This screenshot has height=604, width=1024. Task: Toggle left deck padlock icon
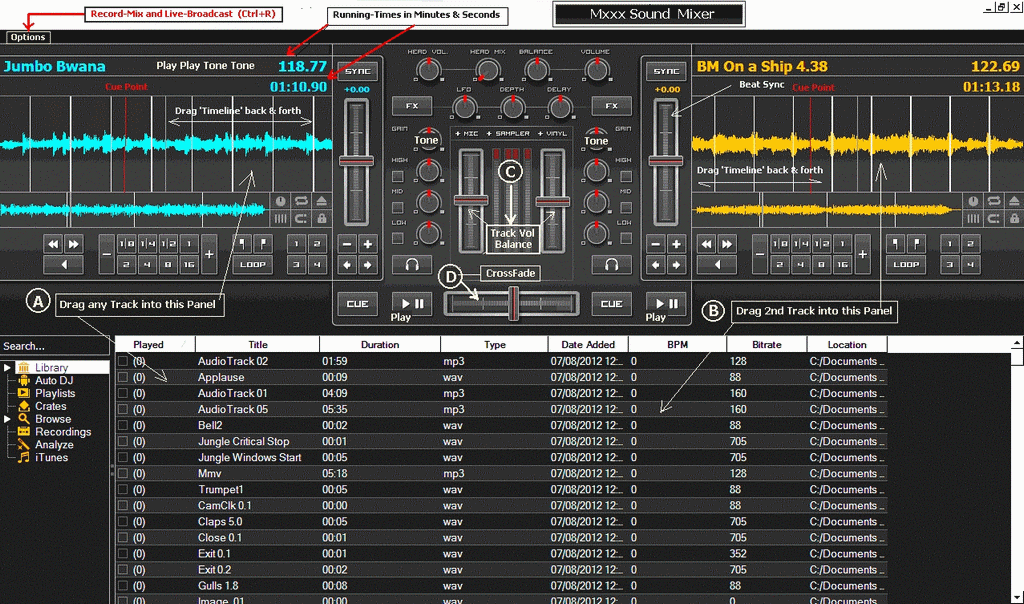[321, 219]
